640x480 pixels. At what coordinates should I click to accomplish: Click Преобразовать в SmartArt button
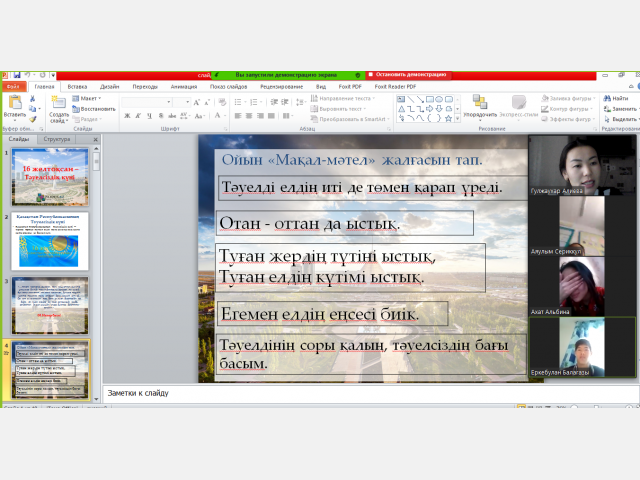(x=350, y=119)
